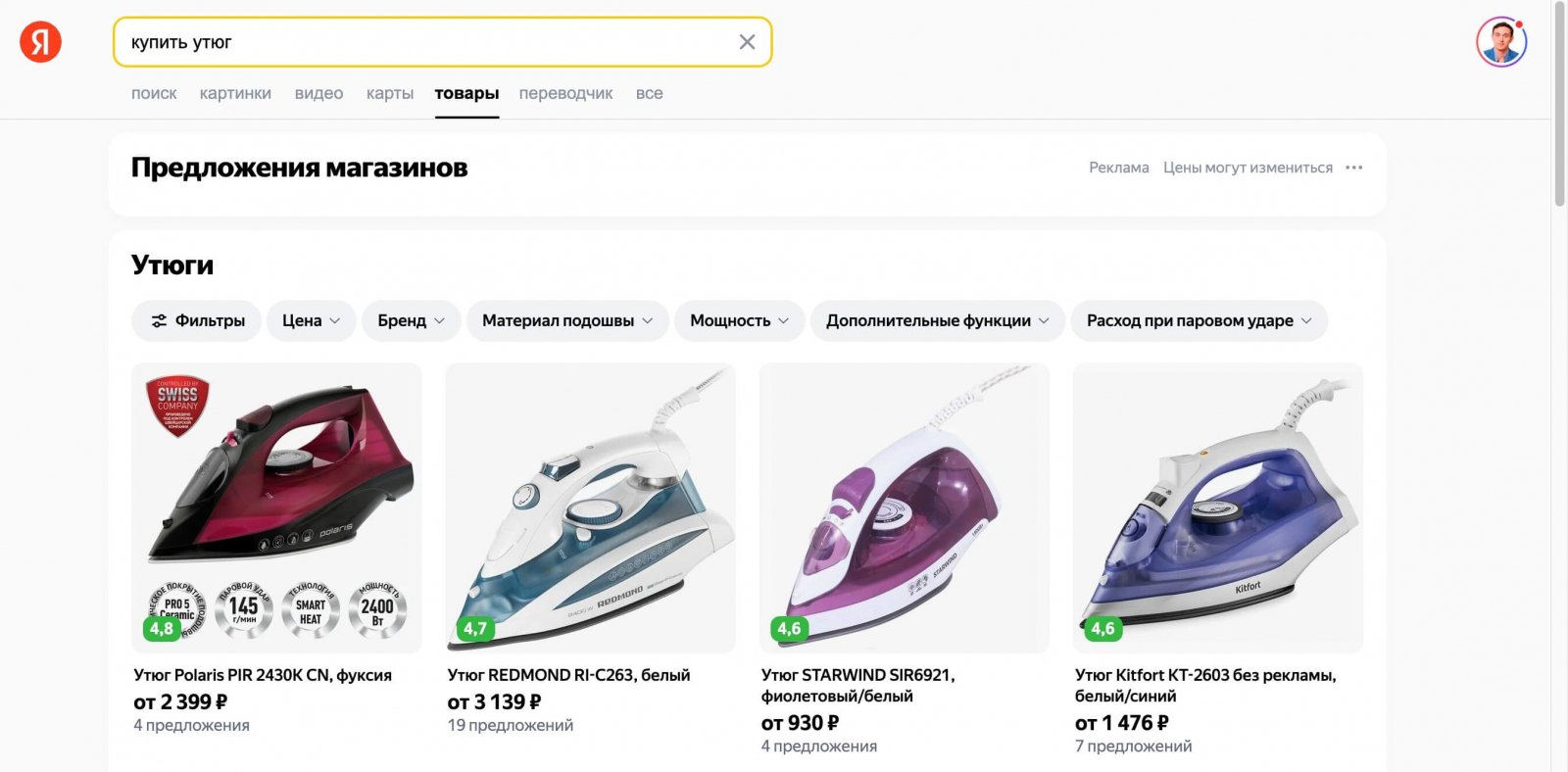The width and height of the screenshot is (1568, 772).
Task: Open the Мощность filter dropdown
Action: 739,320
